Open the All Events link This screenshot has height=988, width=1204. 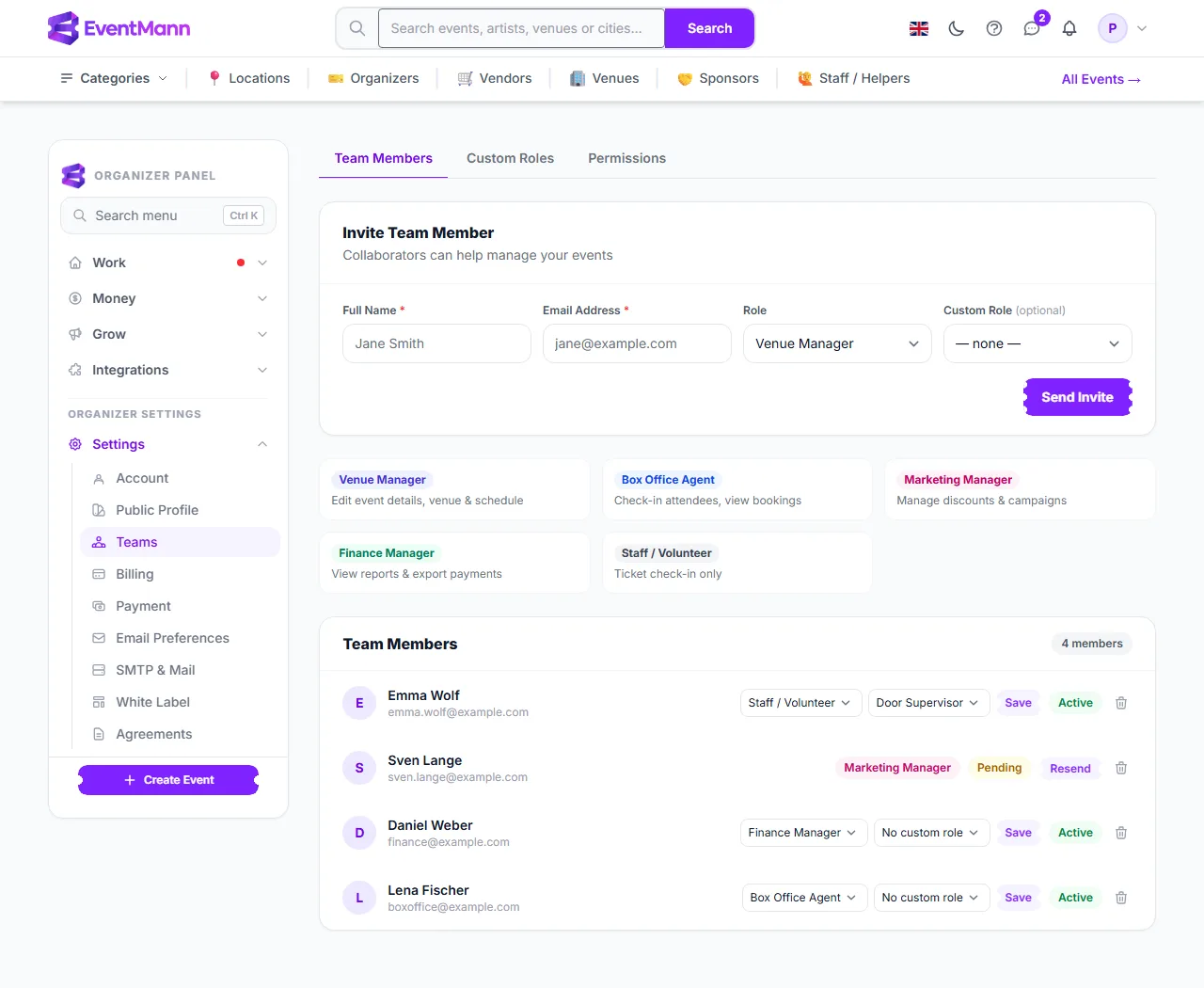click(1101, 79)
